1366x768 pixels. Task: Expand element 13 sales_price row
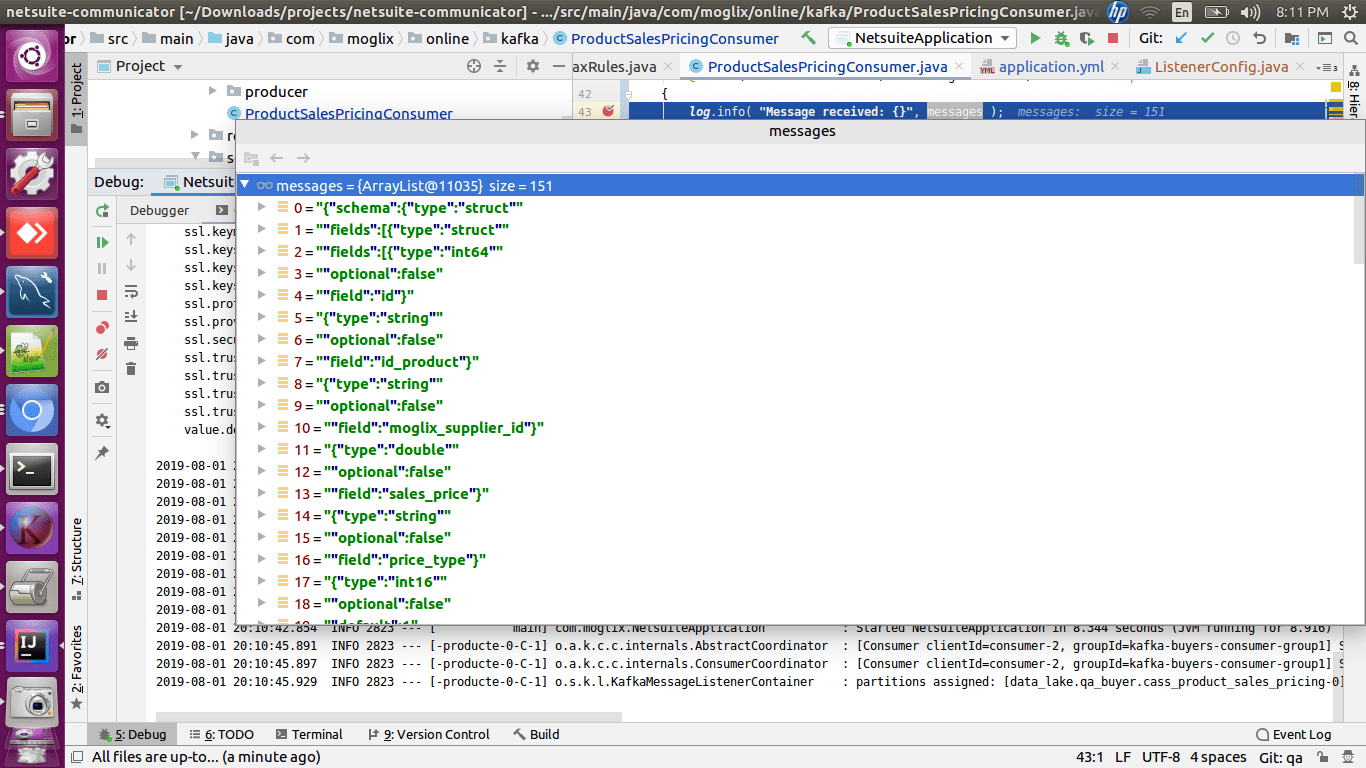click(x=262, y=494)
